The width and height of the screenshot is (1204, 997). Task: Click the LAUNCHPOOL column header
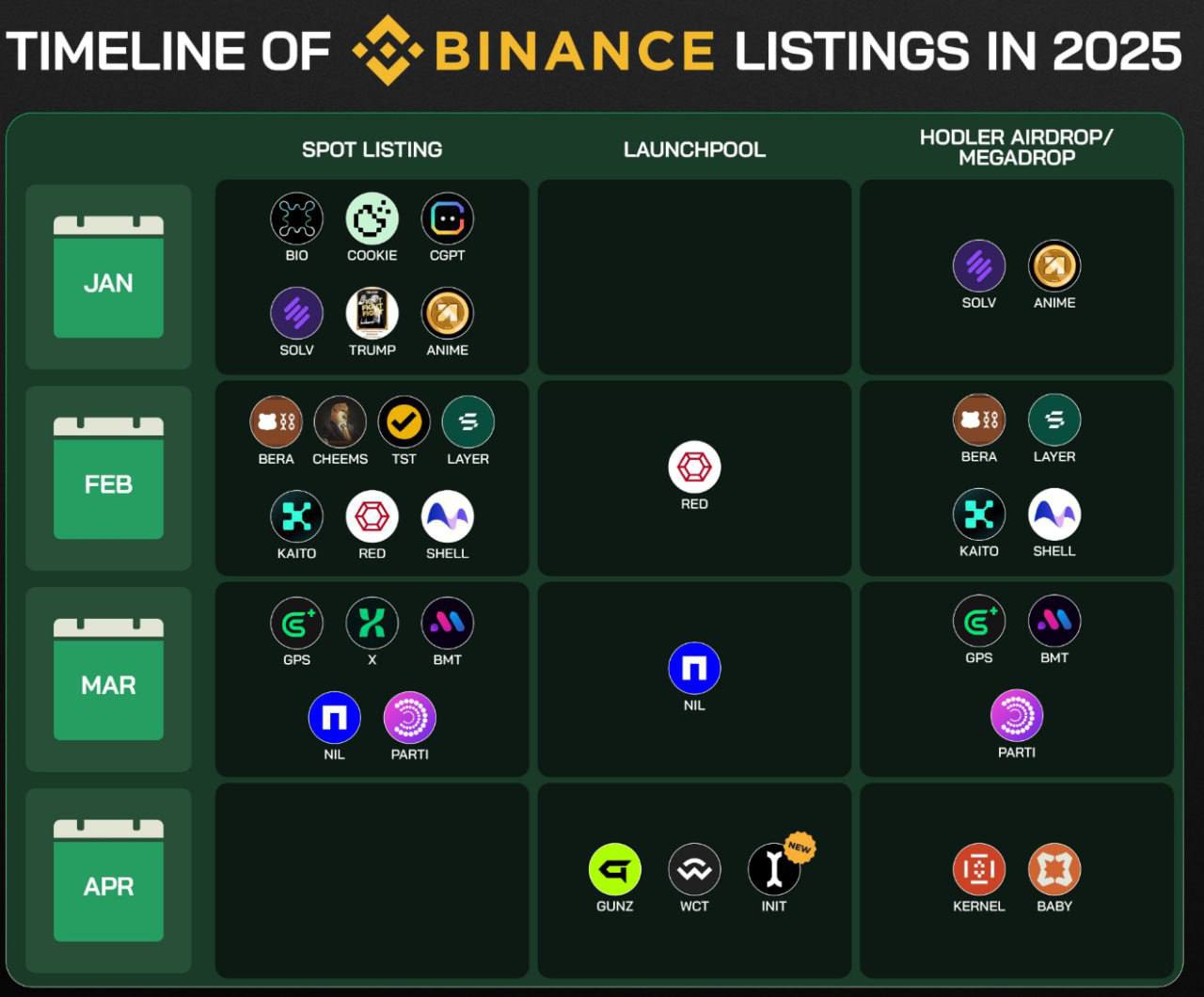694,150
